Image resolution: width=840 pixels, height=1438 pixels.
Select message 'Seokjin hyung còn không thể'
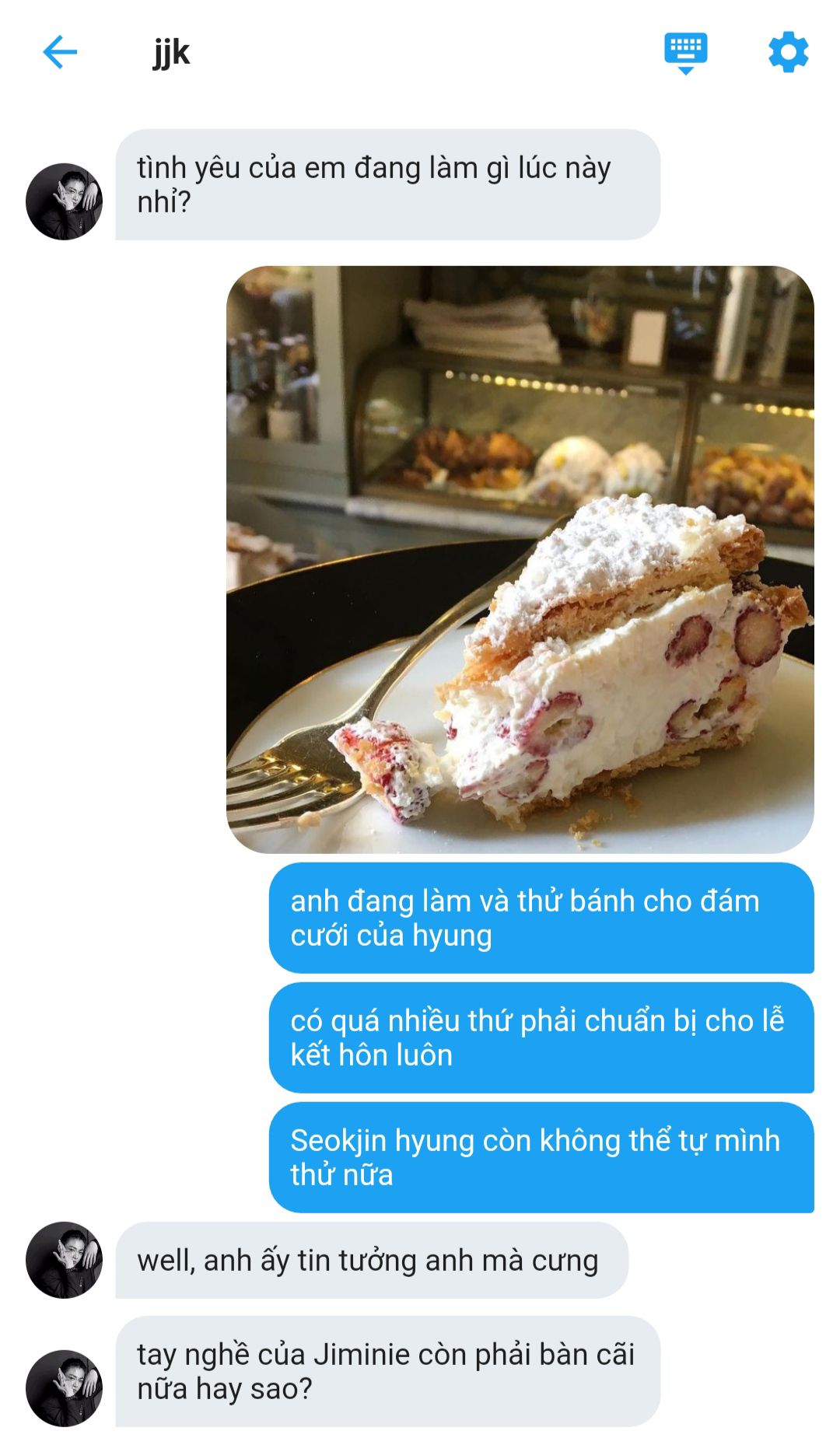[x=541, y=1157]
